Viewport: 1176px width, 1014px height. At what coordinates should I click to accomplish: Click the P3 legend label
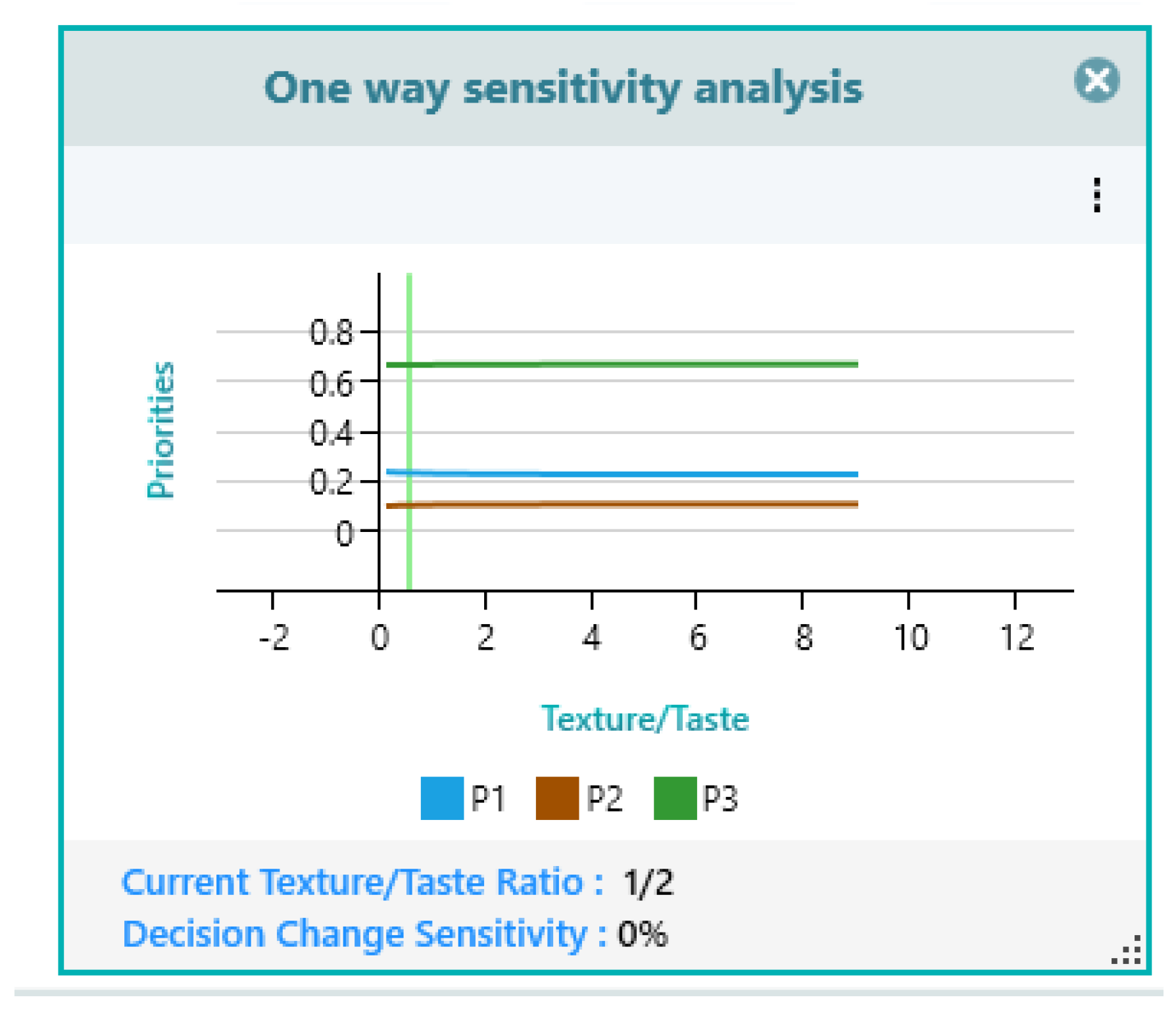[720, 798]
